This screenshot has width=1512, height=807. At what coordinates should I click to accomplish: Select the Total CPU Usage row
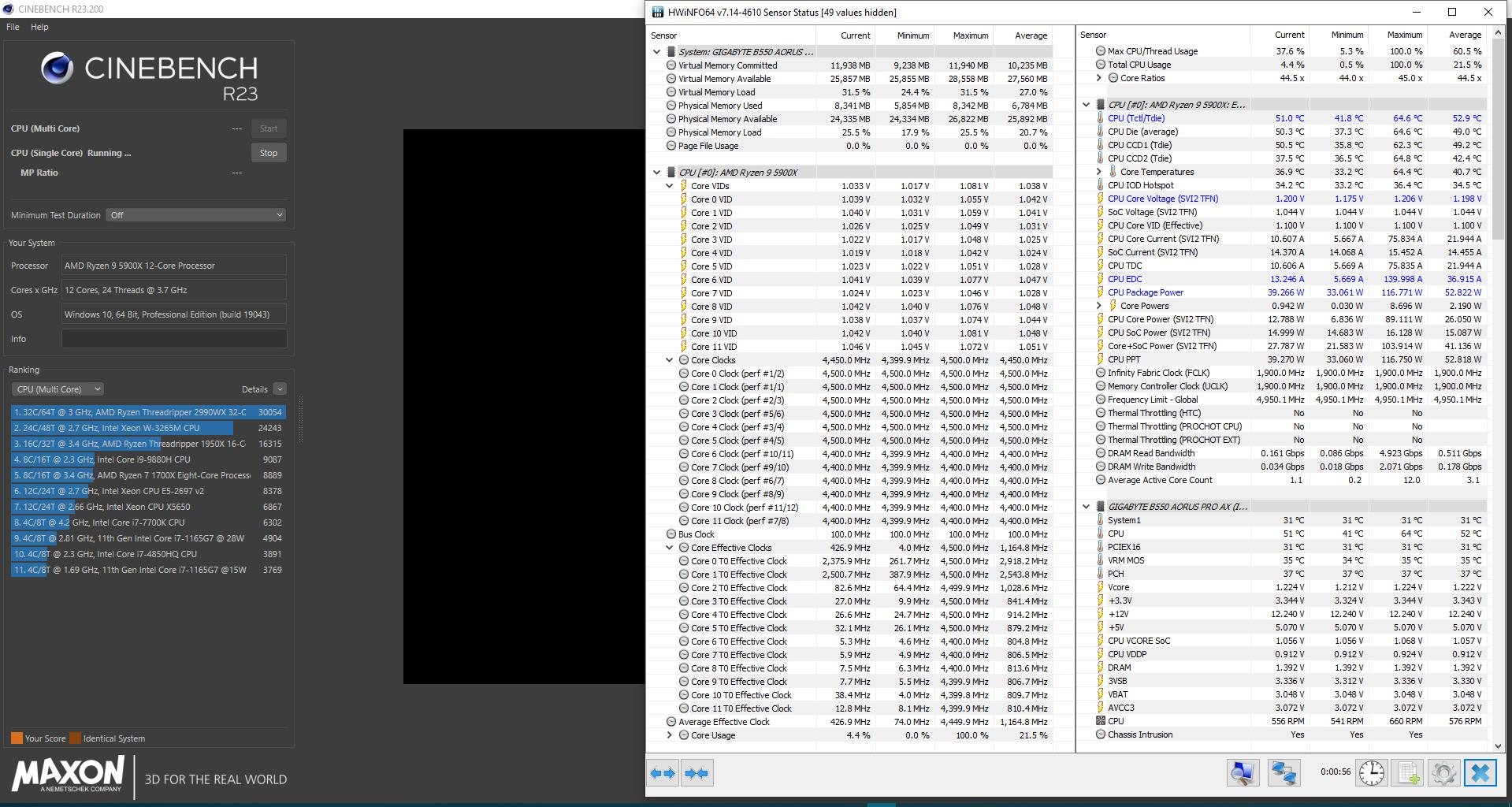1282,65
